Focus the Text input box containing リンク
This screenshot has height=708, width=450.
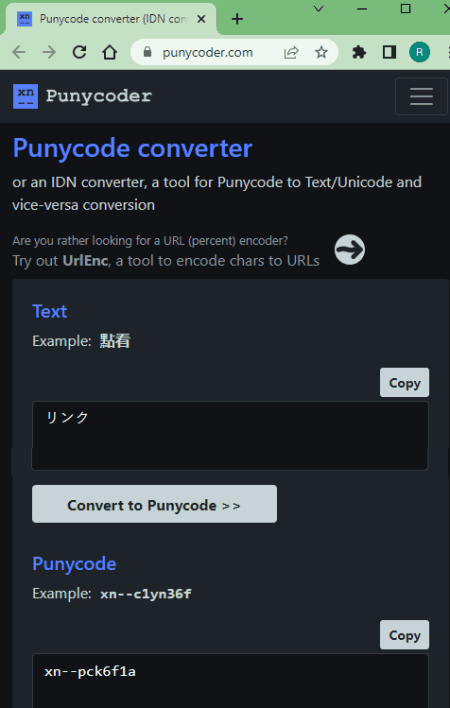[230, 436]
